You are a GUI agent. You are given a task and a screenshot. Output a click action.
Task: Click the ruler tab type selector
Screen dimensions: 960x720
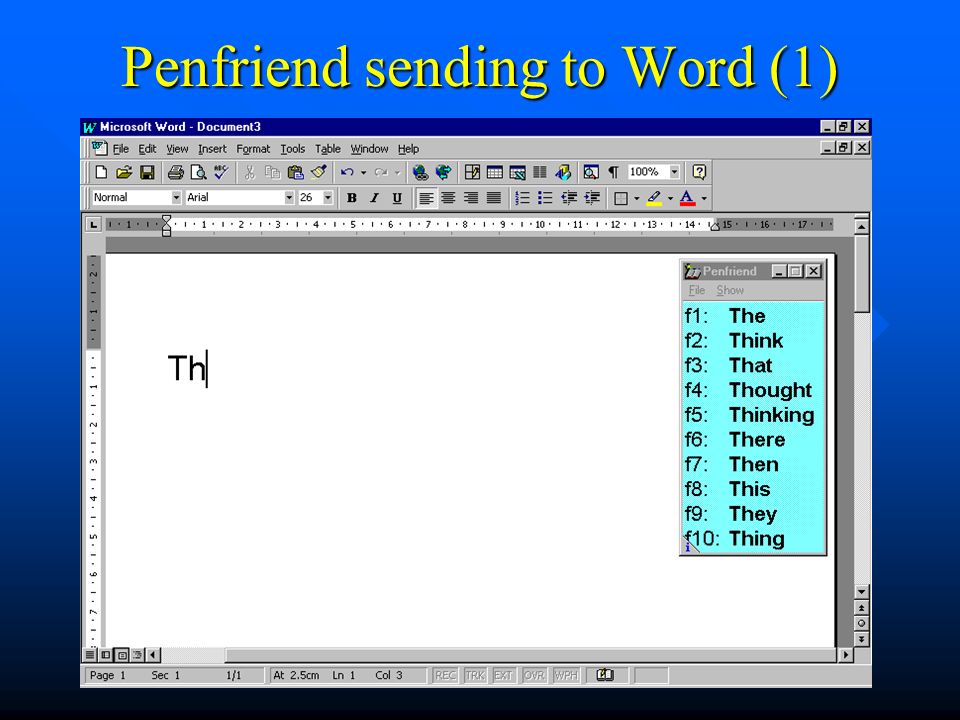(93, 225)
